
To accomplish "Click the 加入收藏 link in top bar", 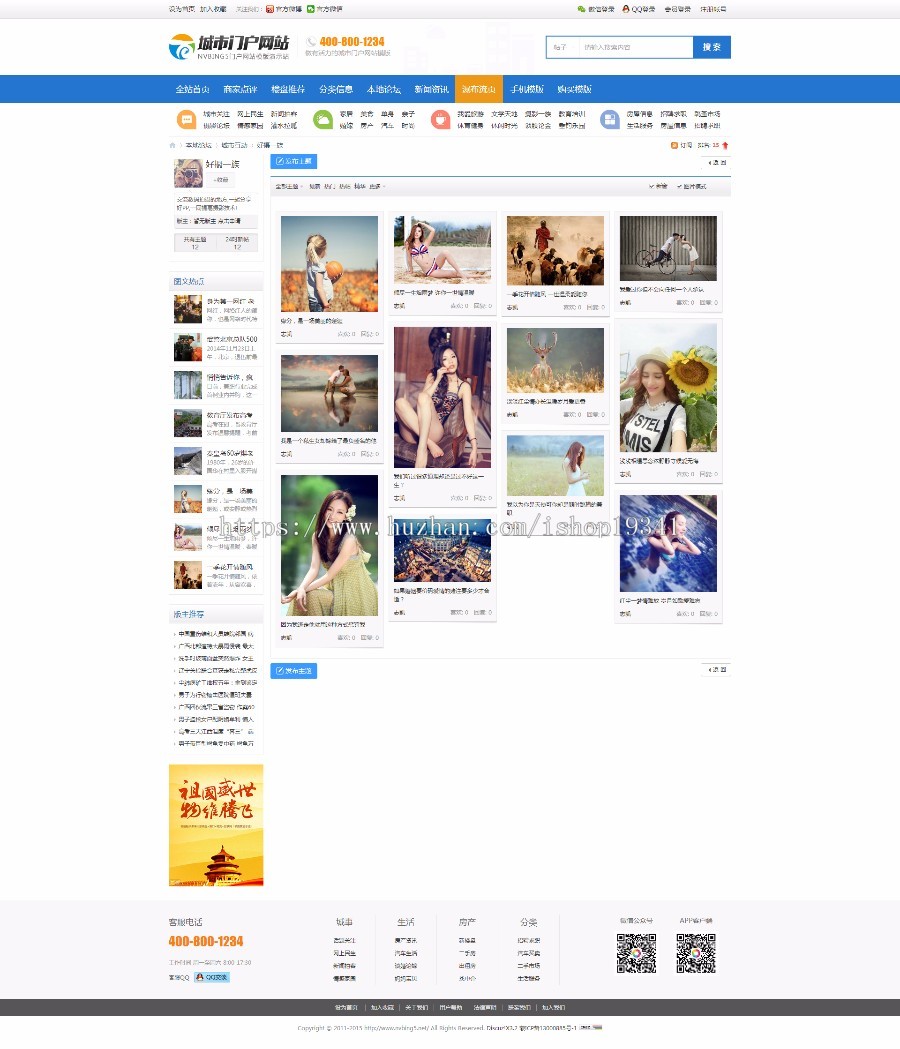I will tap(213, 9).
